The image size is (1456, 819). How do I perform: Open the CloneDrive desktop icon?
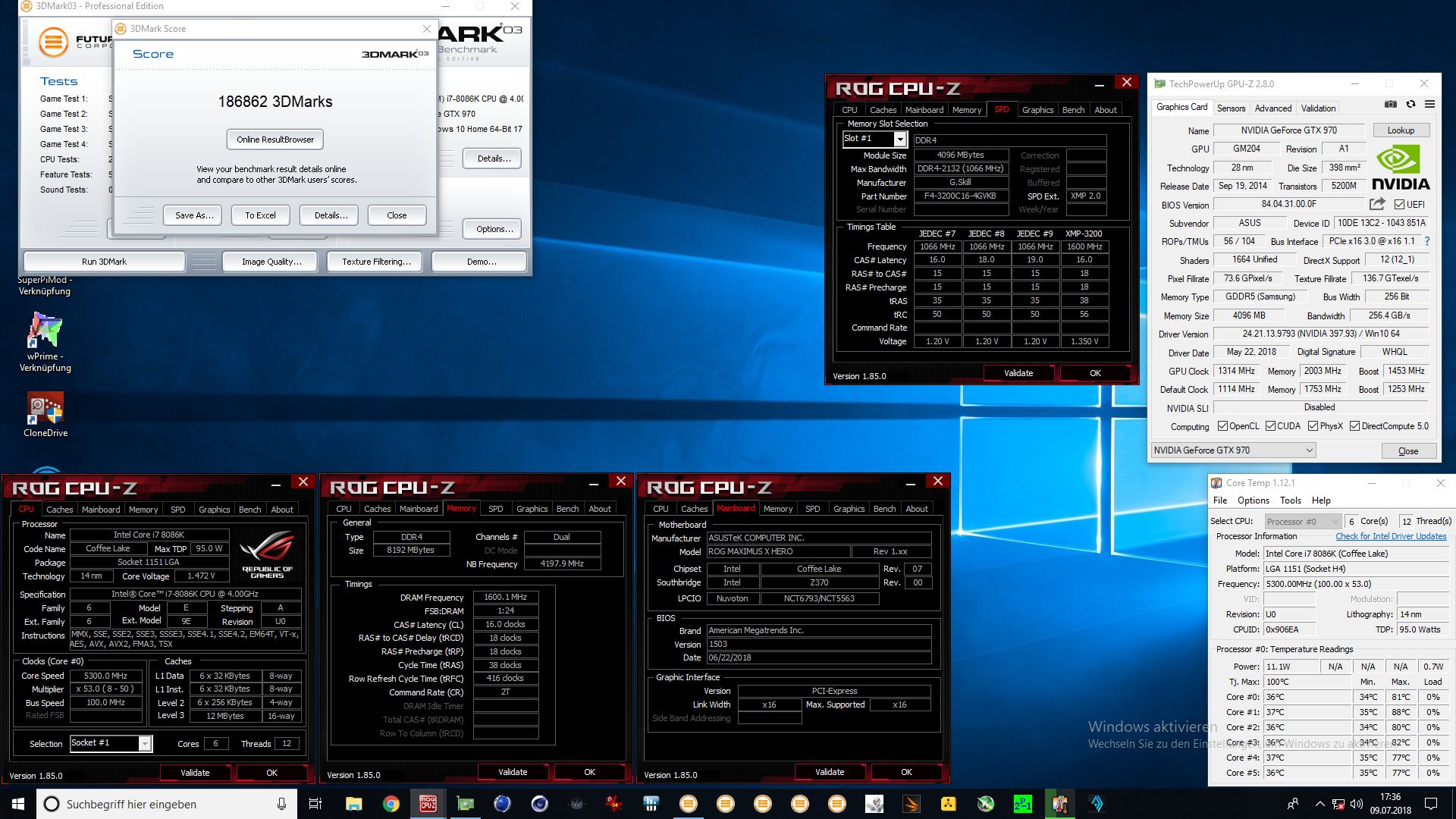click(x=45, y=414)
